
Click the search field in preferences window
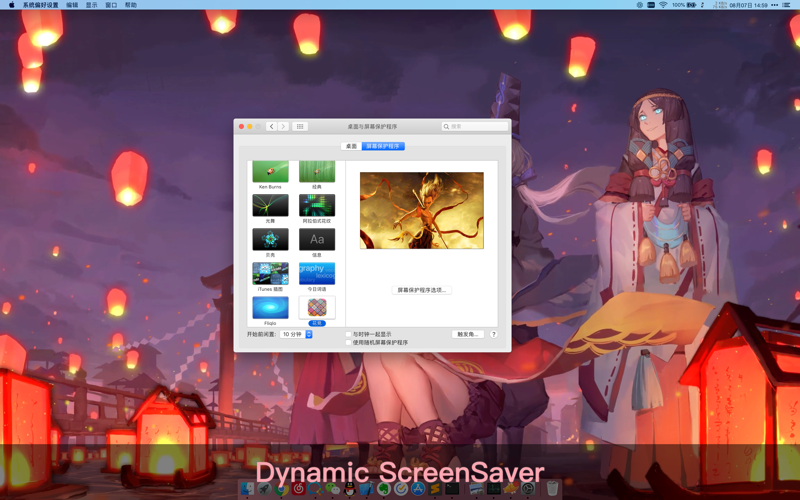[475, 127]
